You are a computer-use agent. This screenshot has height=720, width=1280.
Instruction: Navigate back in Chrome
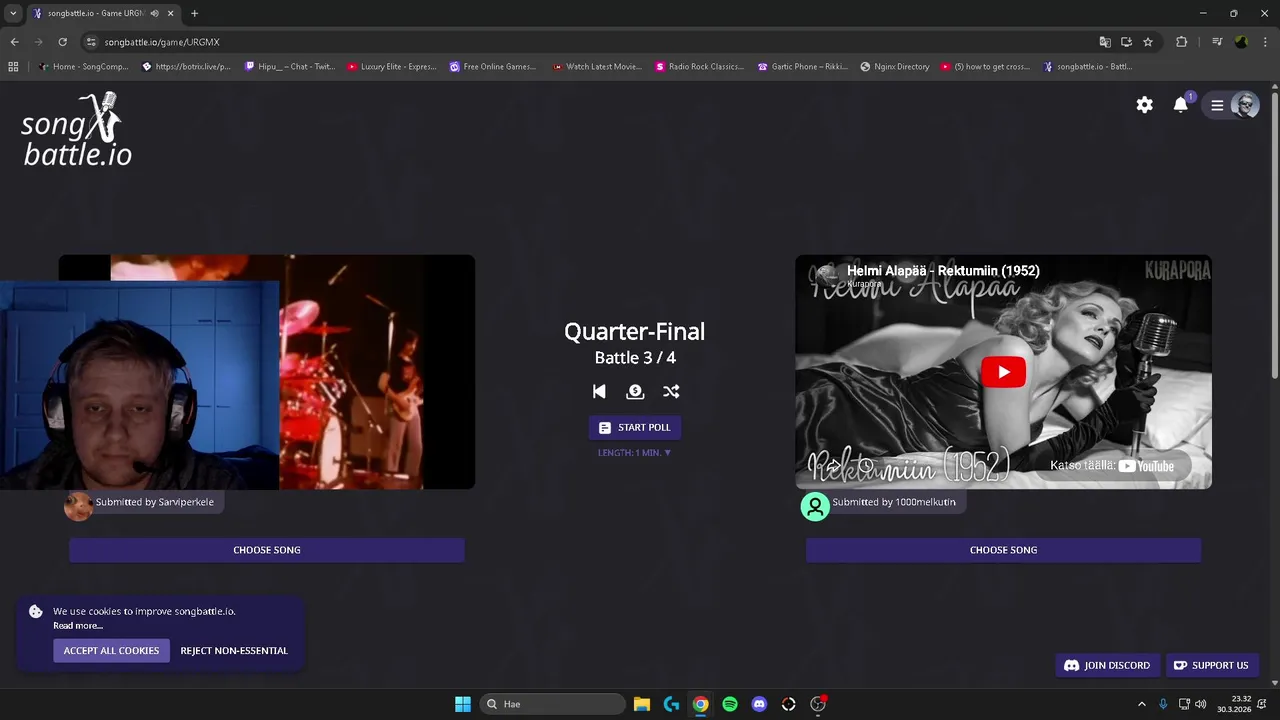click(14, 42)
